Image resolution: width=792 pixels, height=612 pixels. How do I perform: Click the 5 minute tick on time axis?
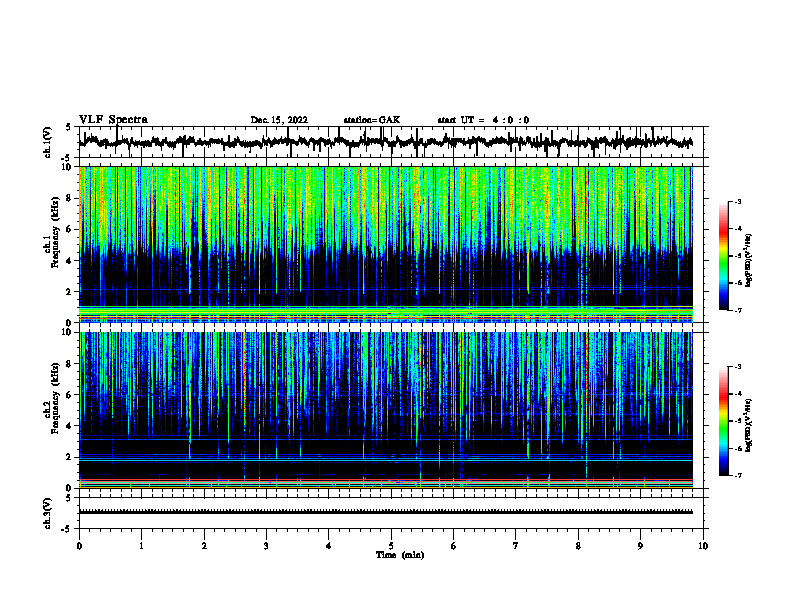391,546
